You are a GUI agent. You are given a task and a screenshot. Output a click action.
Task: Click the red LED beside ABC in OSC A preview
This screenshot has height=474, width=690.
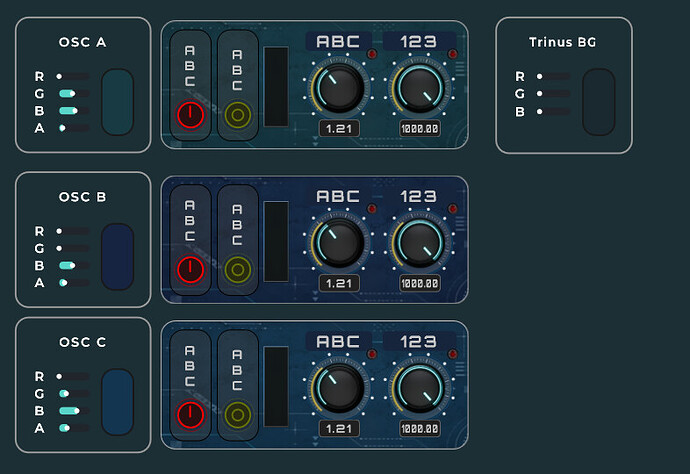coord(372,54)
